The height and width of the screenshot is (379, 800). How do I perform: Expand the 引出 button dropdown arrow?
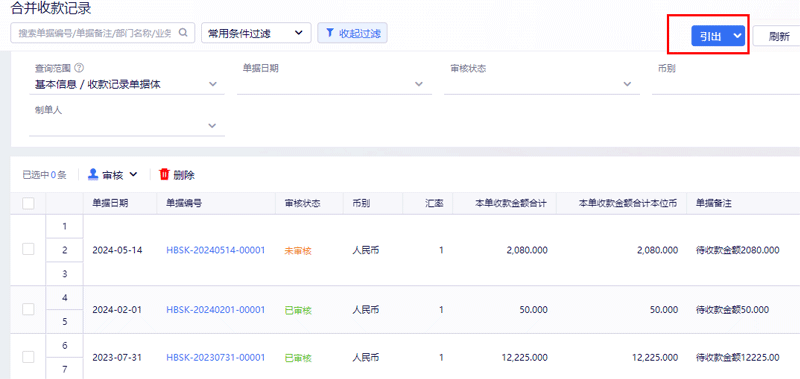tap(736, 36)
